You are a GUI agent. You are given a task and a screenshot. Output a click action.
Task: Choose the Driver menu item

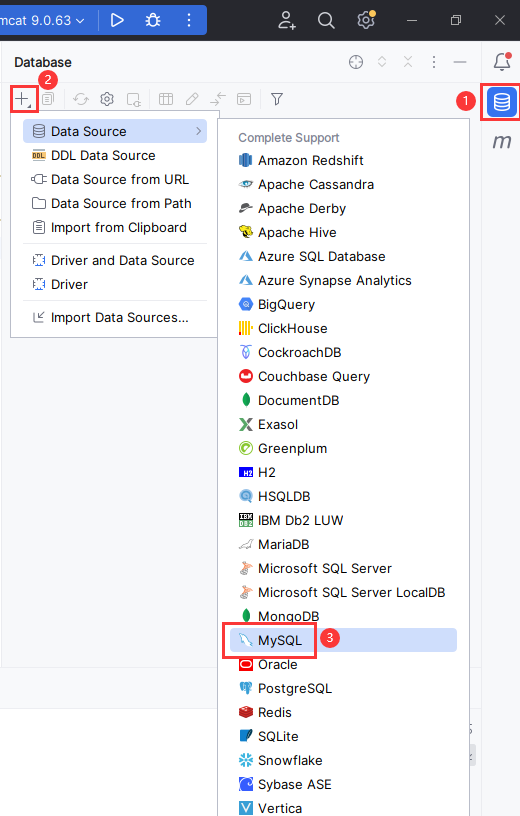[115, 284]
